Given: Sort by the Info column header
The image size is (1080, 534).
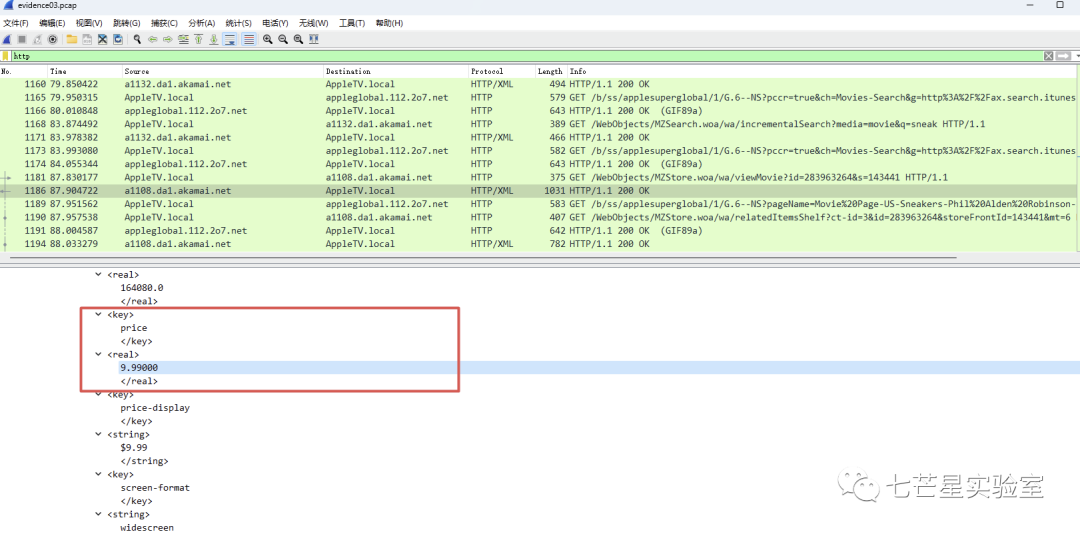Looking at the screenshot, I should tap(821, 71).
